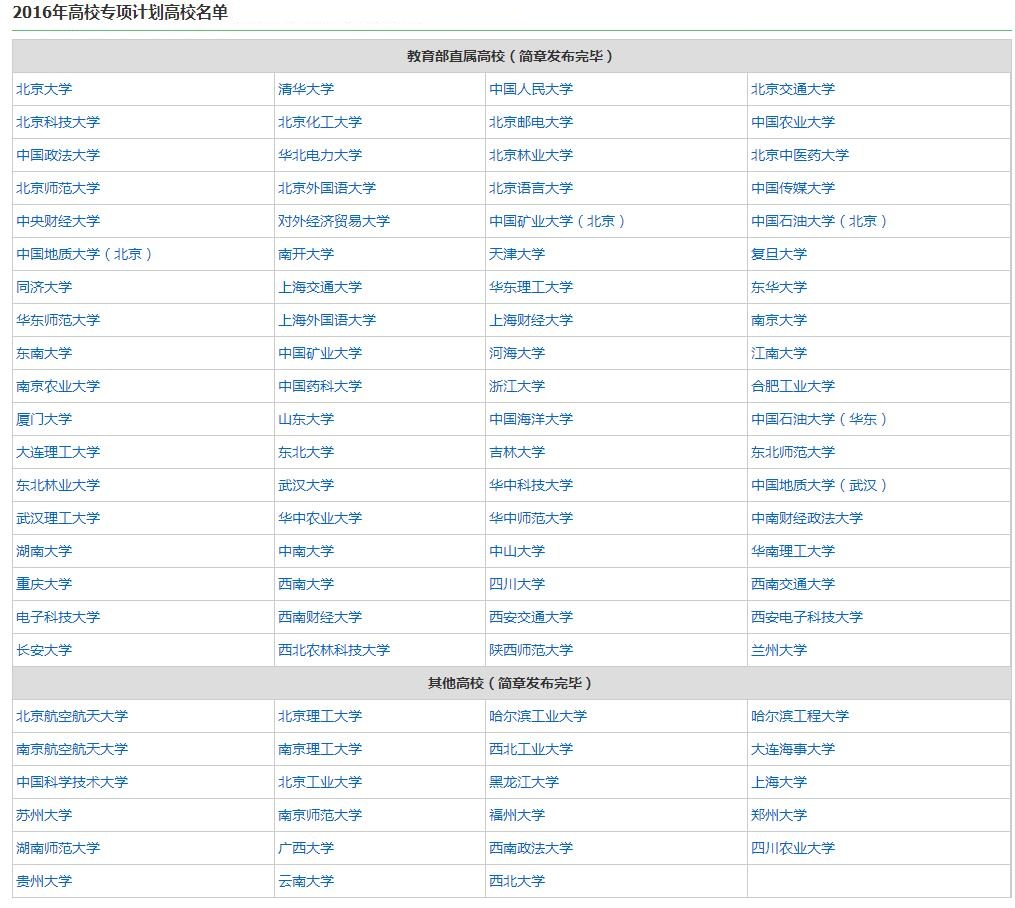The image size is (1015, 908).
Task: Select the 南京大学 link
Action: (x=779, y=320)
